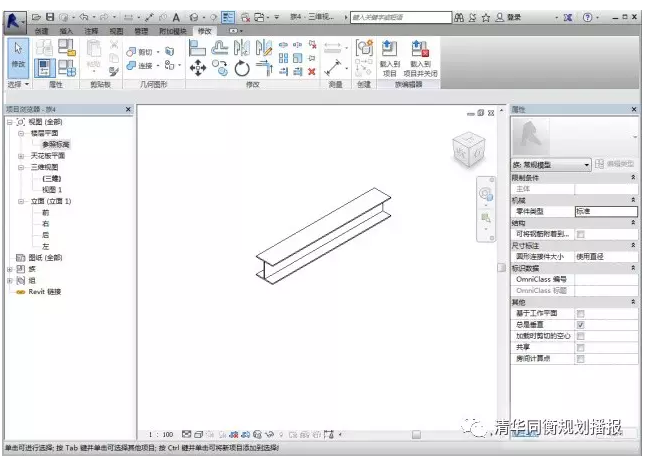This screenshot has height=459, width=648.
Task: Select the 参照标高 floor plan view
Action: 56,144
